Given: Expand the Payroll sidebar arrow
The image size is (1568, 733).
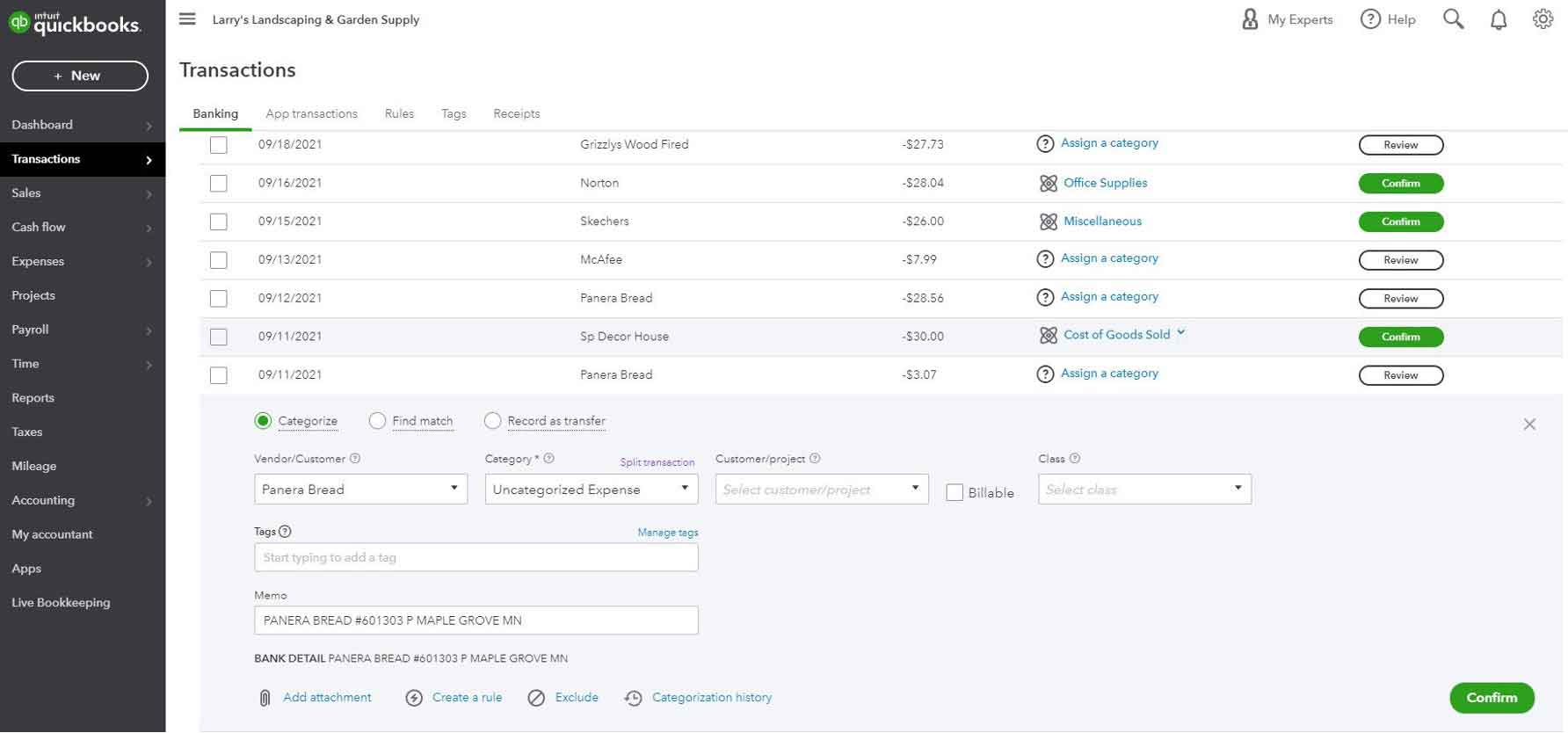Looking at the screenshot, I should pyautogui.click(x=149, y=330).
